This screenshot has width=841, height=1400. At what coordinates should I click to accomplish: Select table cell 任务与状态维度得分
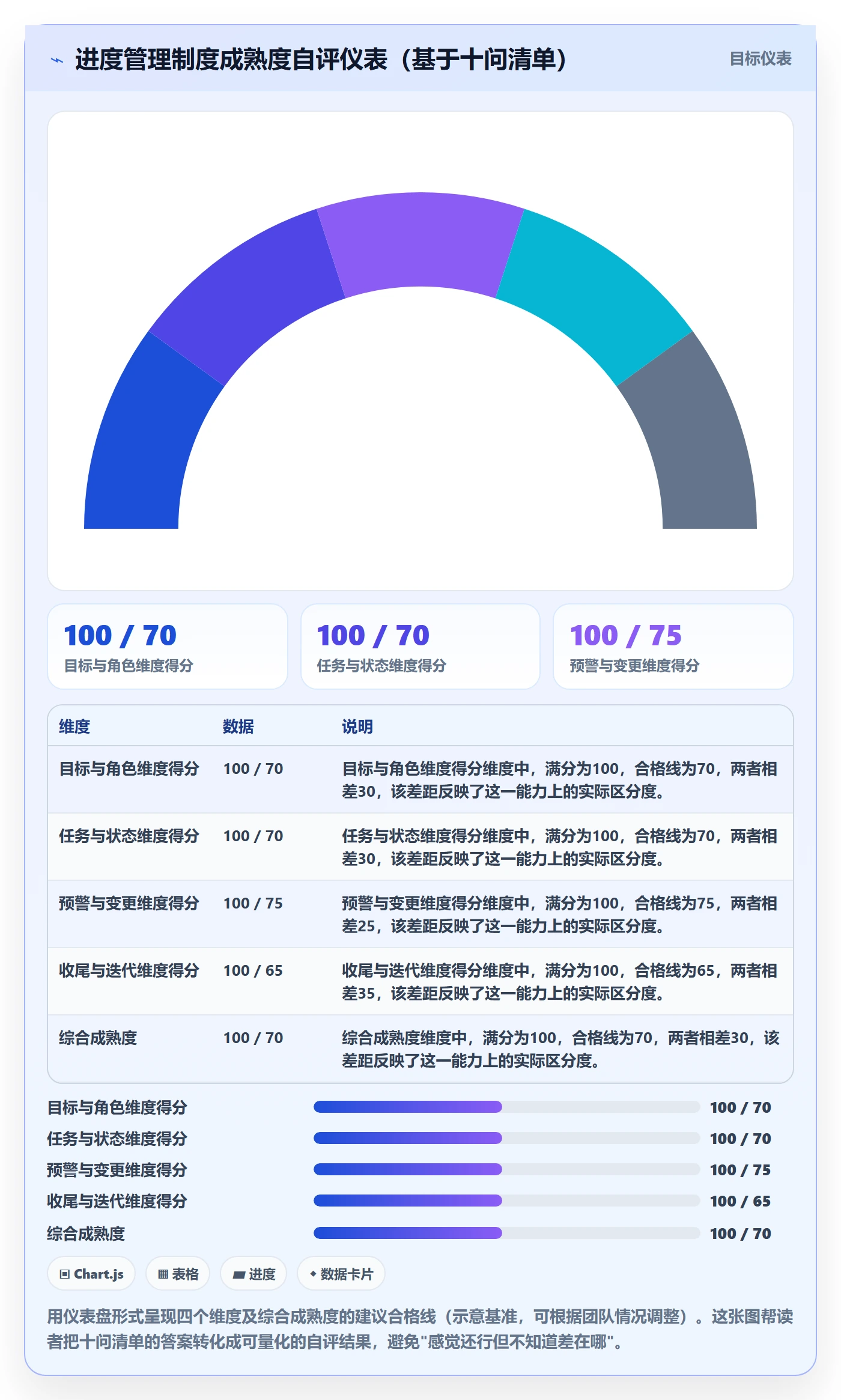[x=129, y=836]
